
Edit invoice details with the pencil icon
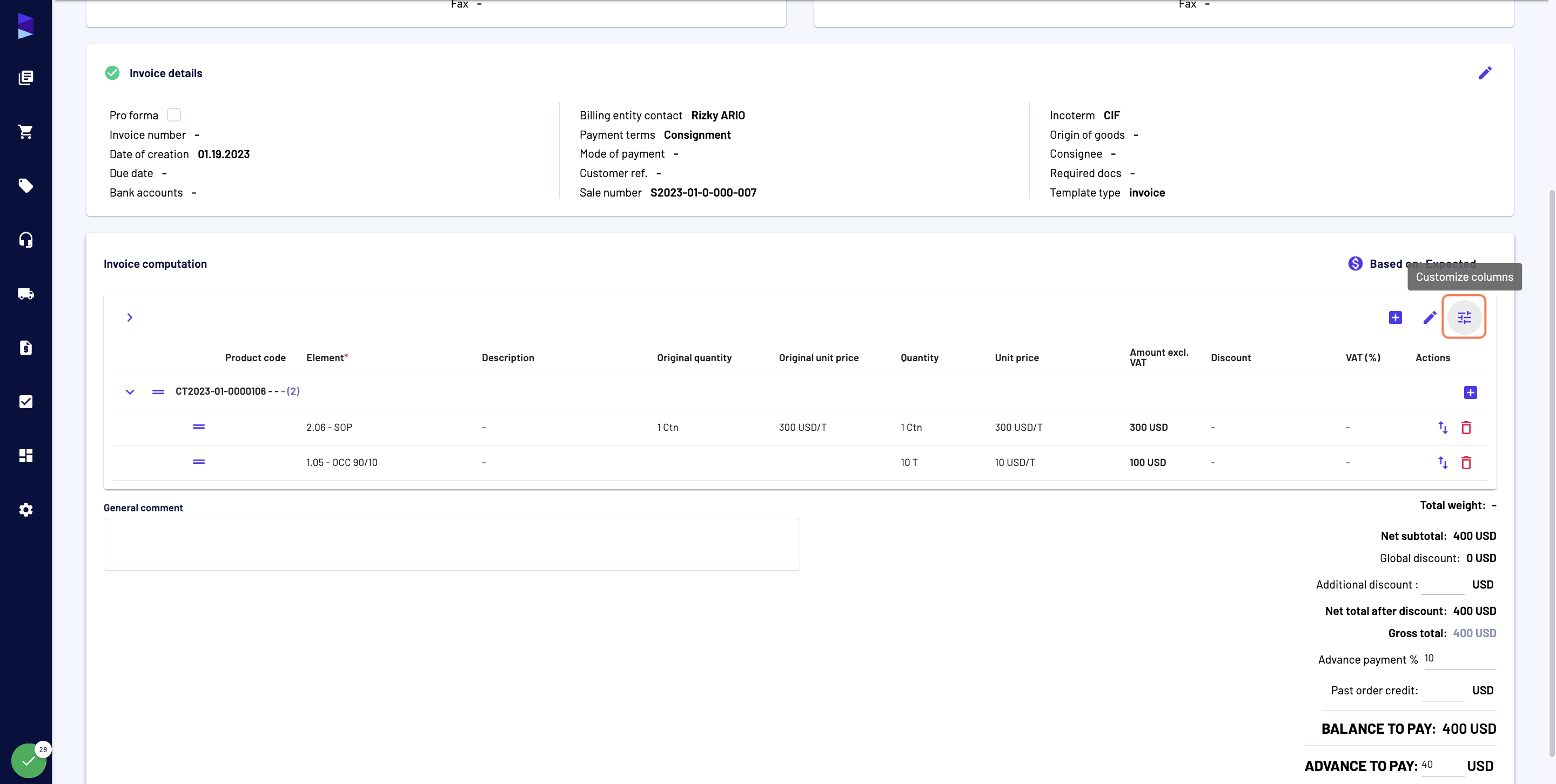click(x=1485, y=73)
